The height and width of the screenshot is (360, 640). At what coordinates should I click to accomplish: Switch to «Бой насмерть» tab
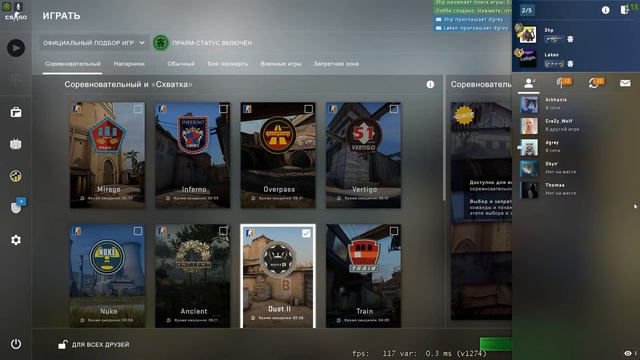coord(228,64)
